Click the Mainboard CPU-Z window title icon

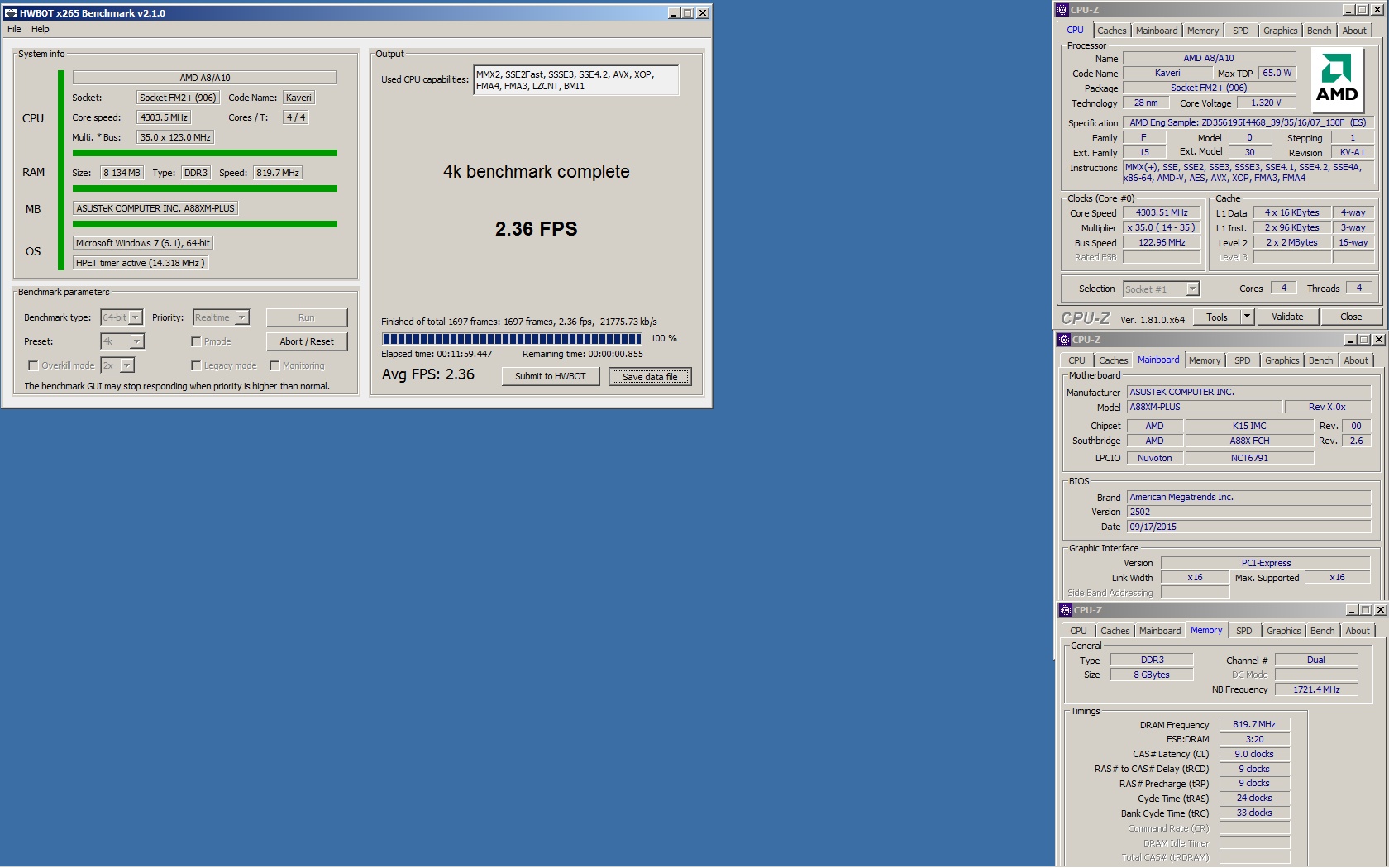(x=1064, y=340)
